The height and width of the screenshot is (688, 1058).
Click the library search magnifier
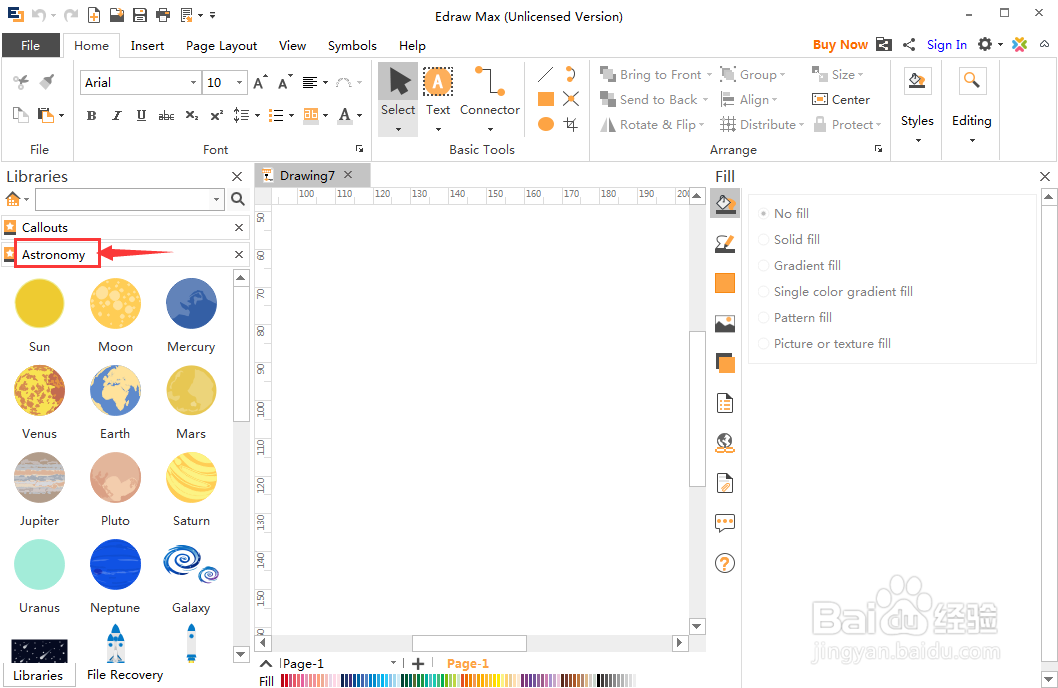[x=238, y=199]
